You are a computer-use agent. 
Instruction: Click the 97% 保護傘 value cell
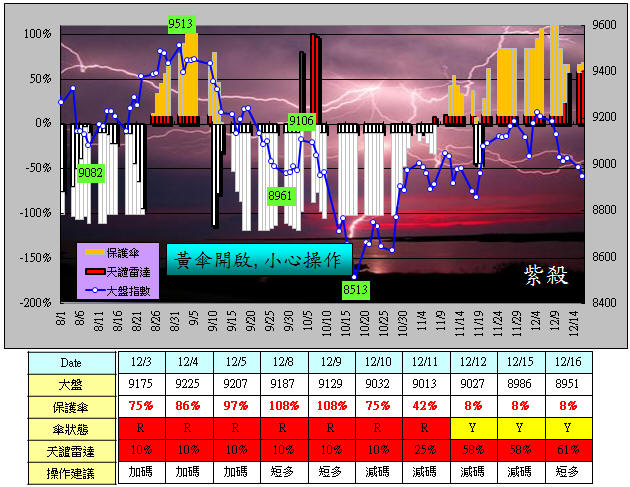[238, 406]
